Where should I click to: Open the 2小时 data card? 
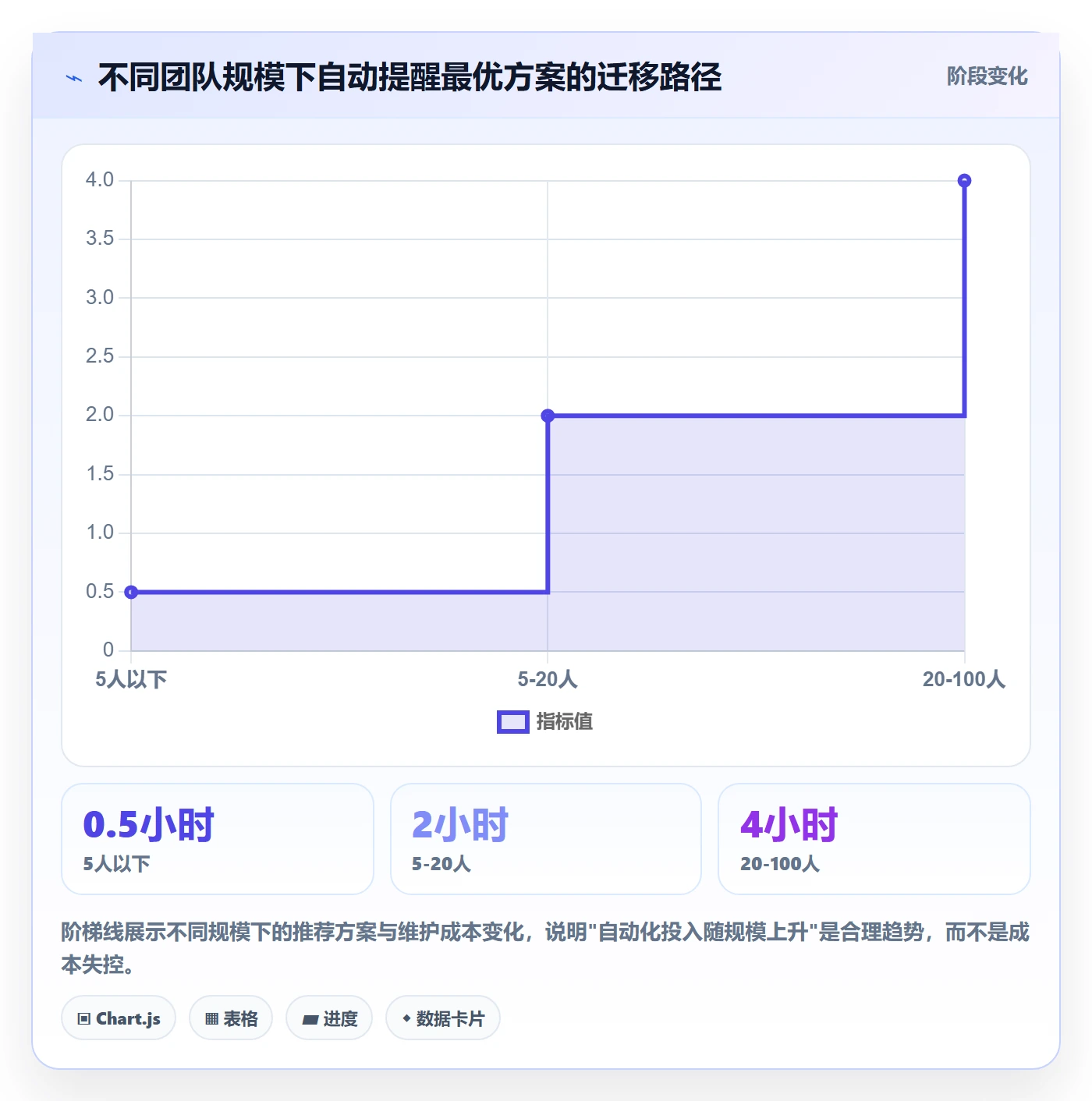pyautogui.click(x=546, y=839)
